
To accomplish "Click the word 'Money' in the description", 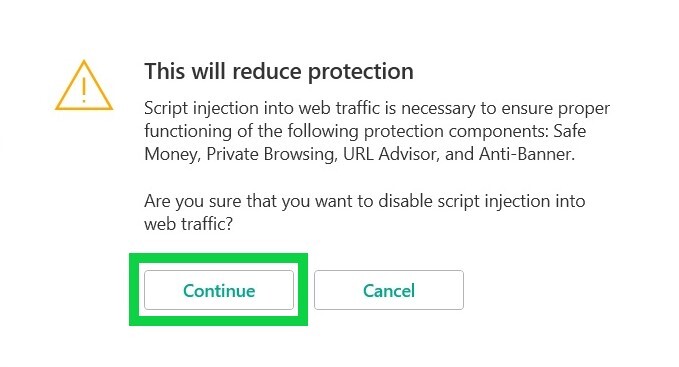I will (x=172, y=155).
